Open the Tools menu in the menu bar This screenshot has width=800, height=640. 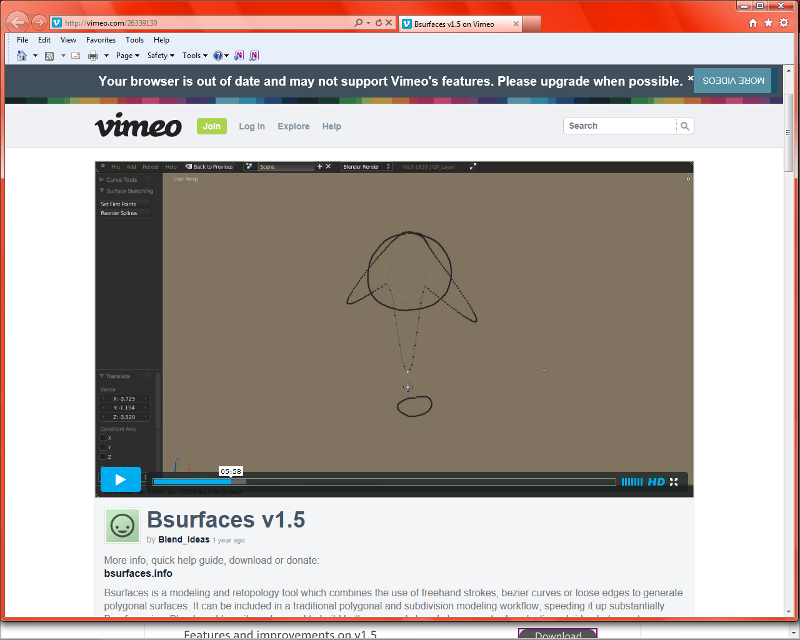(135, 40)
